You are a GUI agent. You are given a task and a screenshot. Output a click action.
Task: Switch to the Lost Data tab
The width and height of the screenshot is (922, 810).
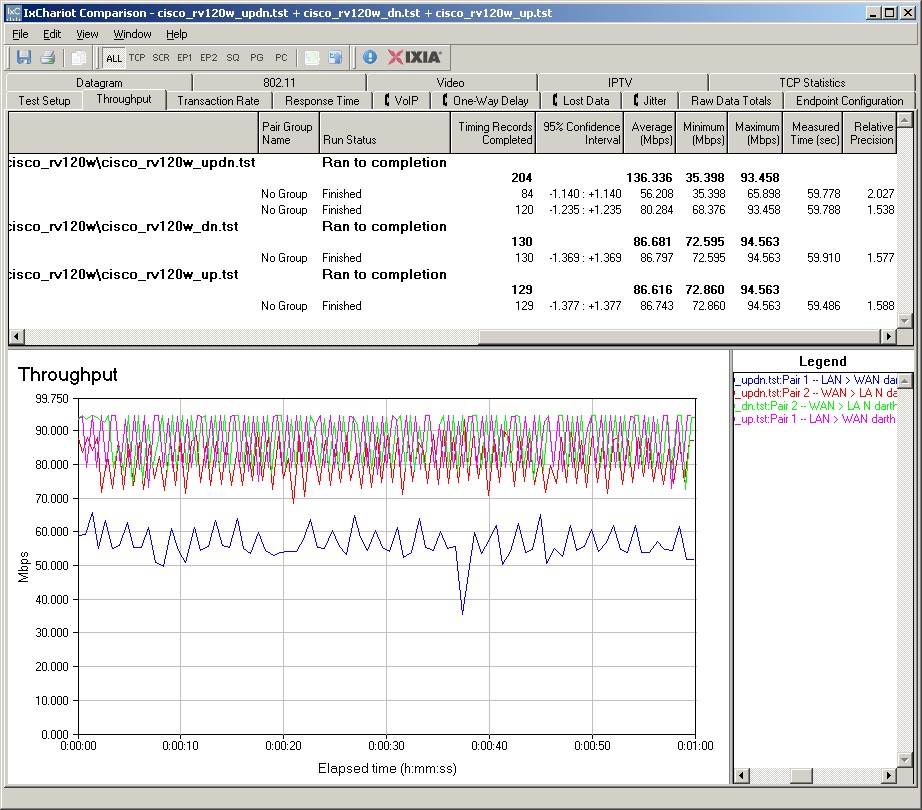581,101
